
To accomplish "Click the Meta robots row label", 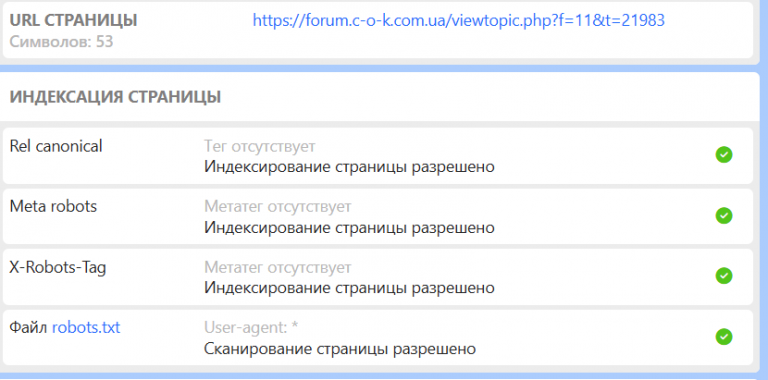I will tap(53, 206).
